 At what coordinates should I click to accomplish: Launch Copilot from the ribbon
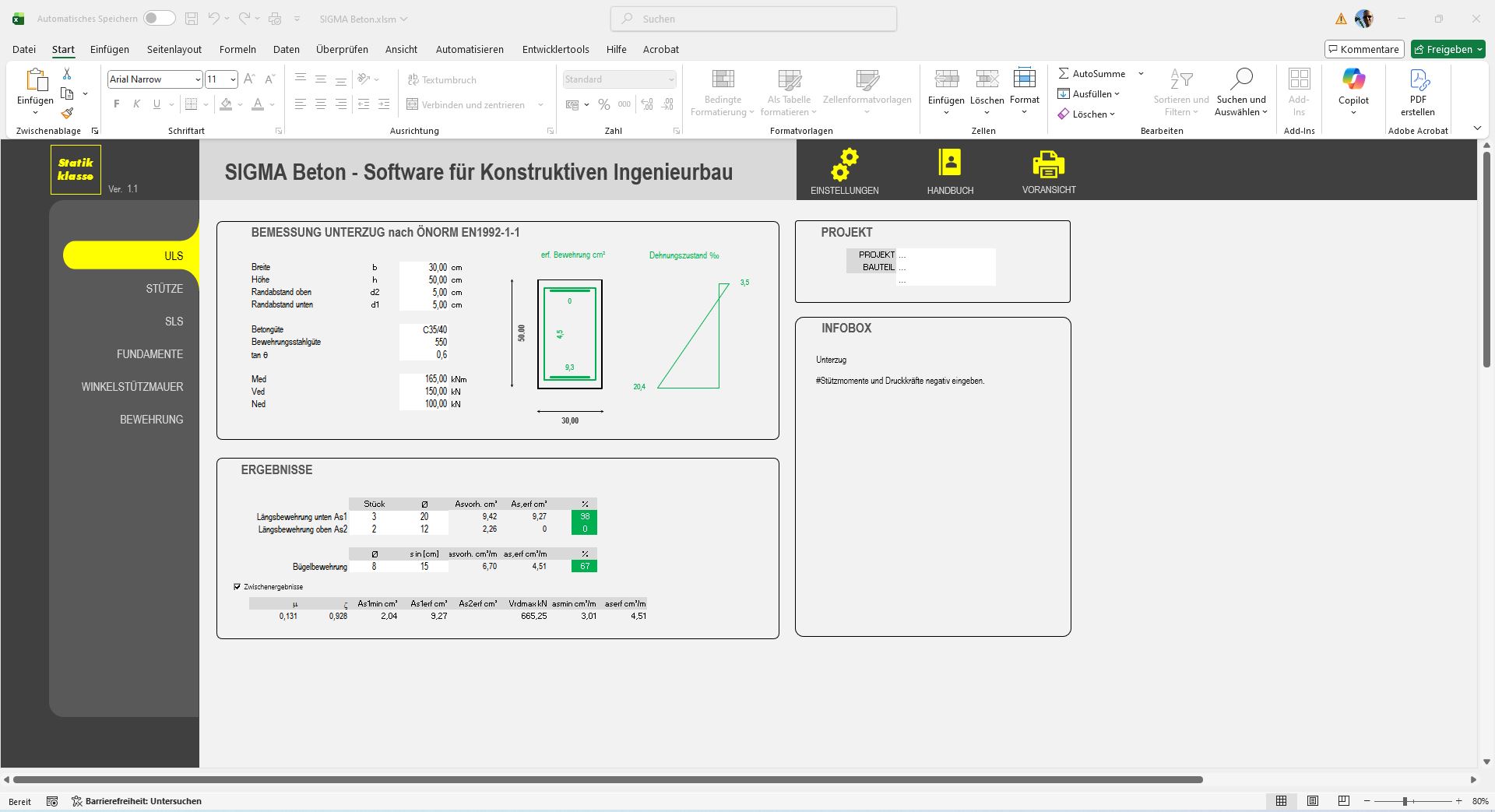(x=1353, y=79)
